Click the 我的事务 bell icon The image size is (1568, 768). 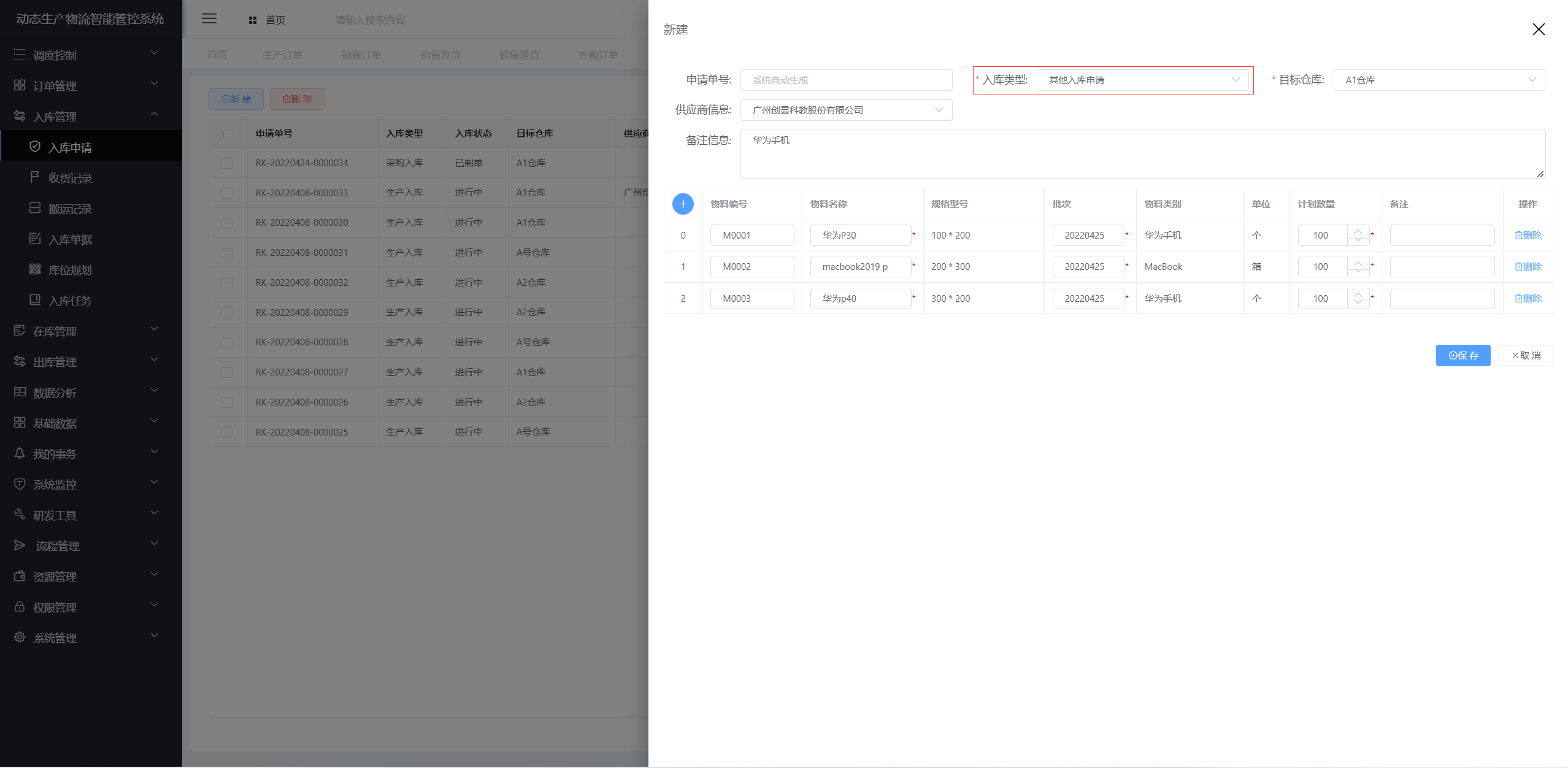click(x=20, y=453)
